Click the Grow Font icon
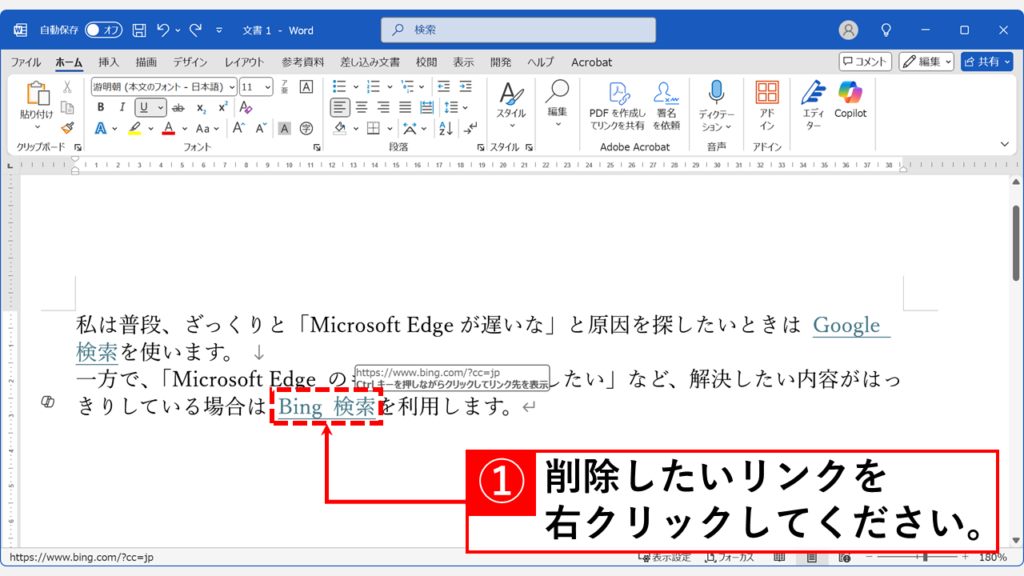The height and width of the screenshot is (576, 1024). [x=238, y=128]
